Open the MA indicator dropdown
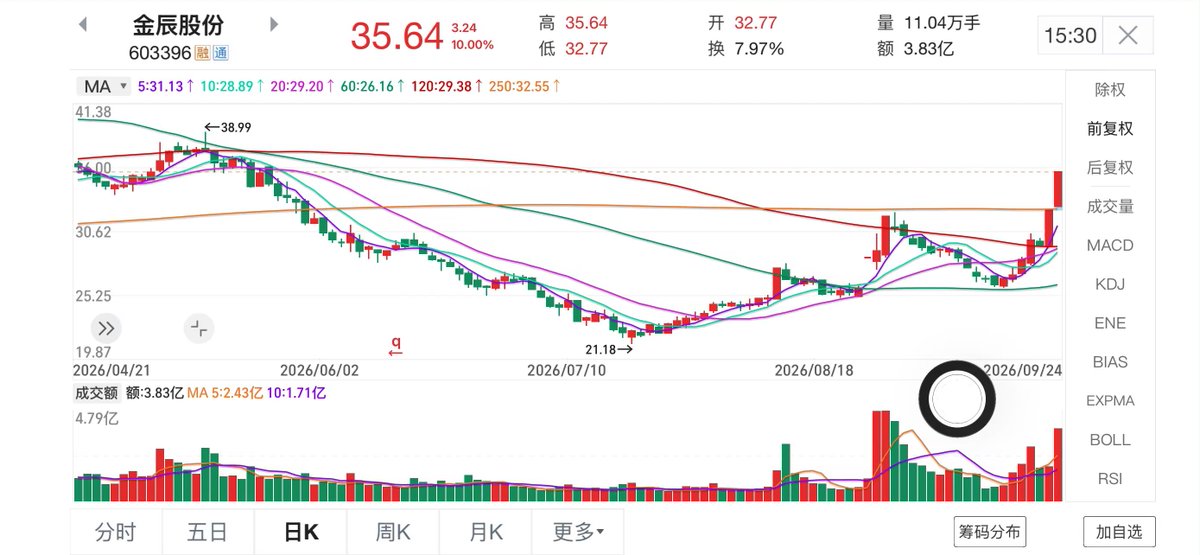The height and width of the screenshot is (555, 1200). [x=103, y=86]
